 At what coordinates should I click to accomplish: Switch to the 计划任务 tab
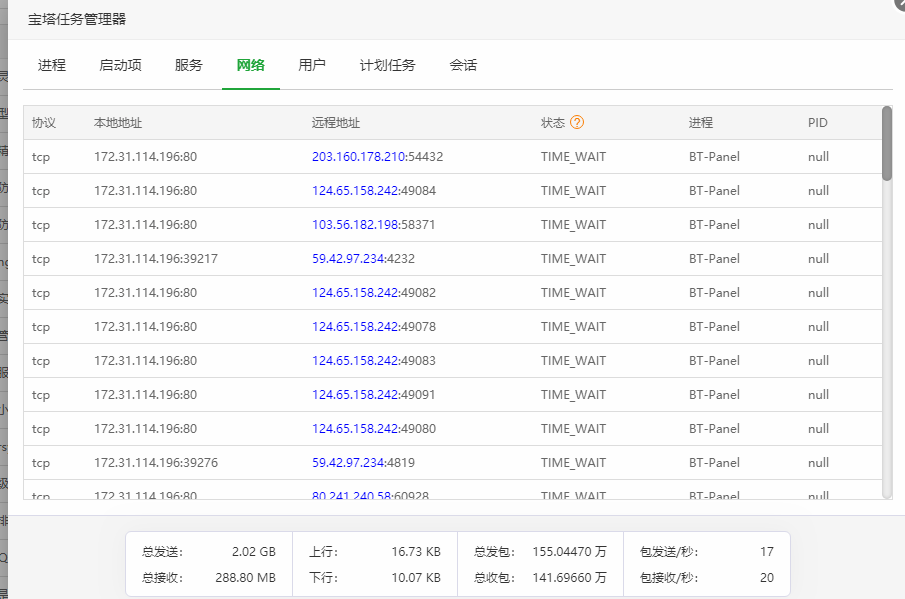pyautogui.click(x=387, y=65)
